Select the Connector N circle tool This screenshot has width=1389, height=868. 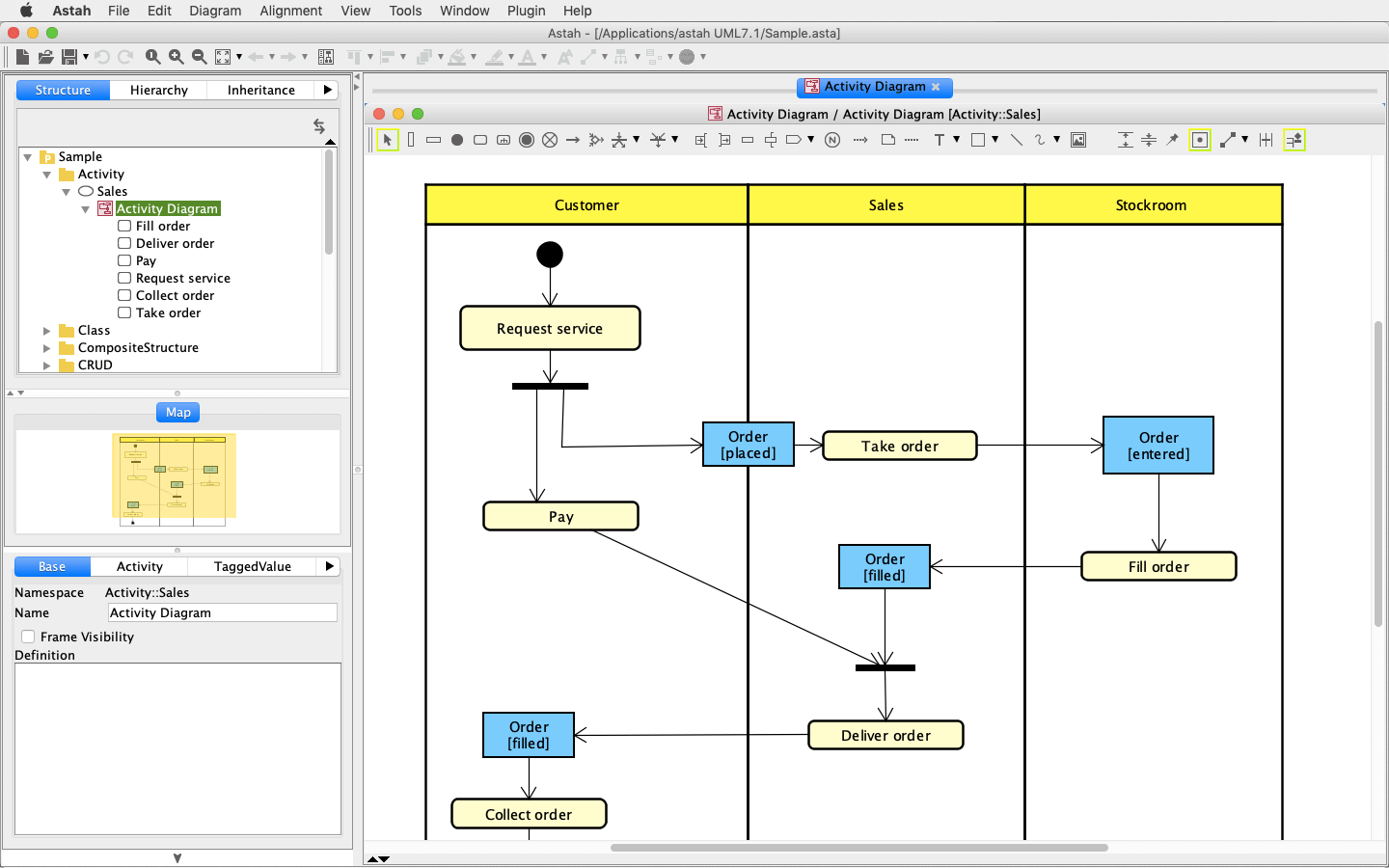pyautogui.click(x=832, y=140)
